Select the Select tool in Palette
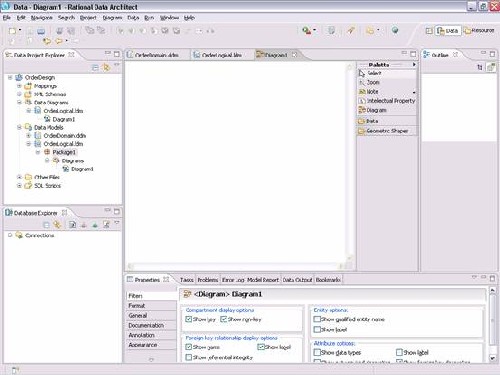Viewport: 500px width, 375px height. point(387,73)
